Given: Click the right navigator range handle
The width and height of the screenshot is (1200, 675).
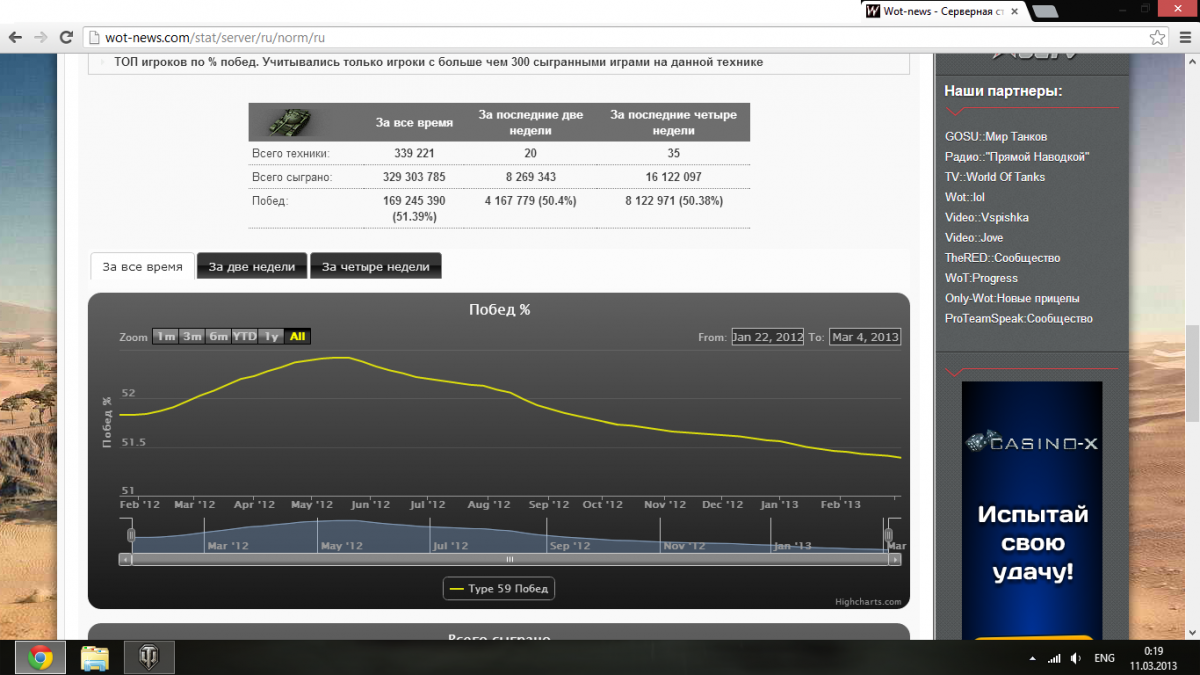Looking at the screenshot, I should tap(888, 536).
